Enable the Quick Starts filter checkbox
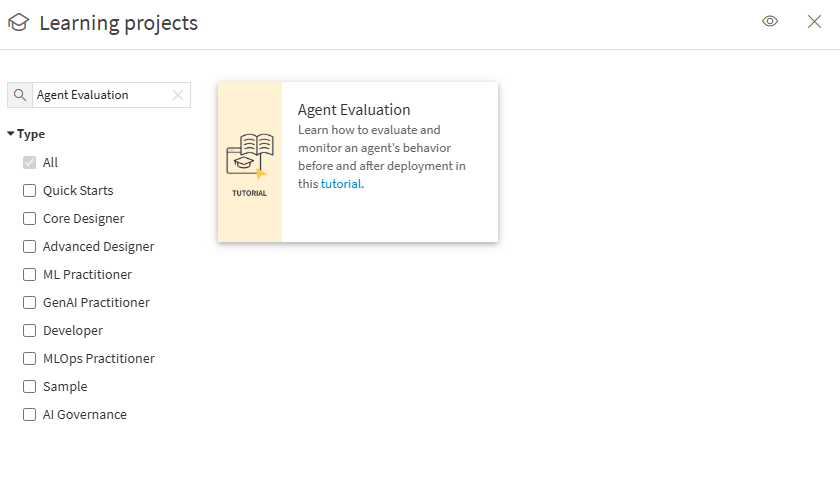 click(30, 190)
